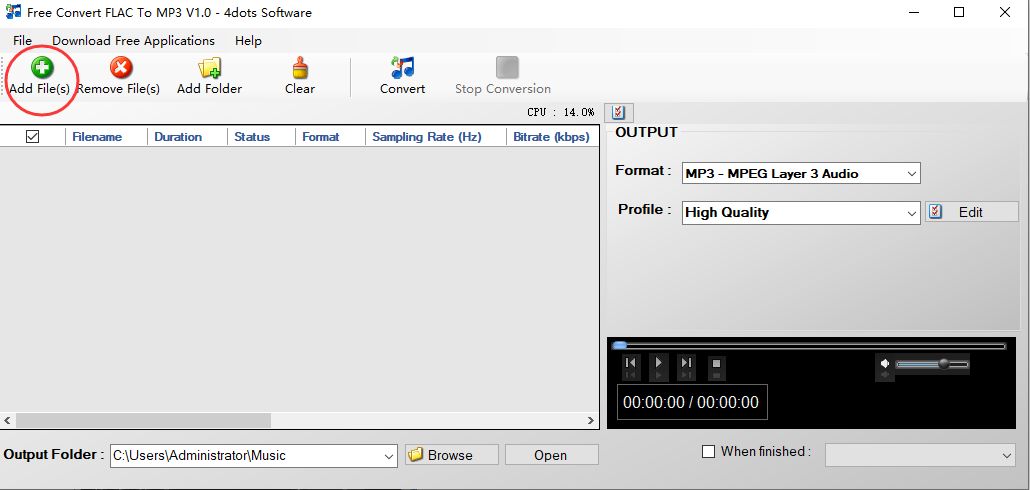Click Remove File(s) red X icon
This screenshot has width=1030, height=490.
(120, 67)
